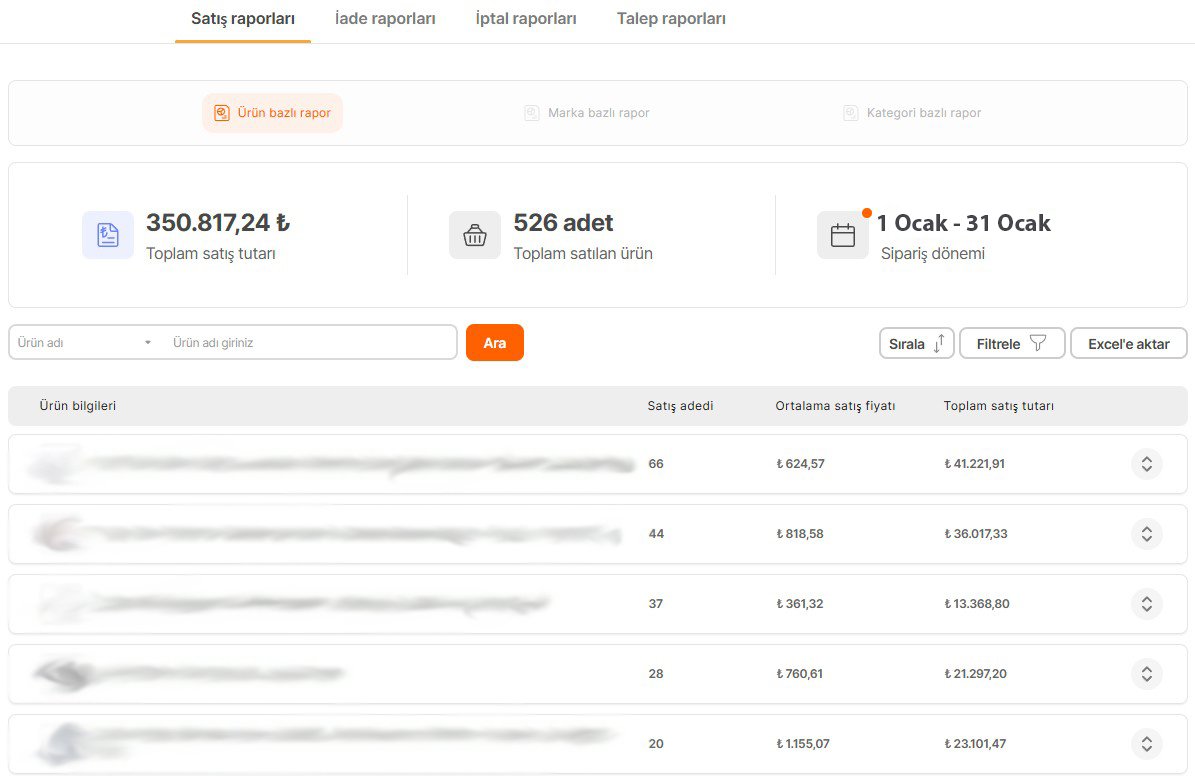Image resolution: width=1195 pixels, height=776 pixels.
Task: Open the Ürün adı search type dropdown
Action: click(85, 343)
